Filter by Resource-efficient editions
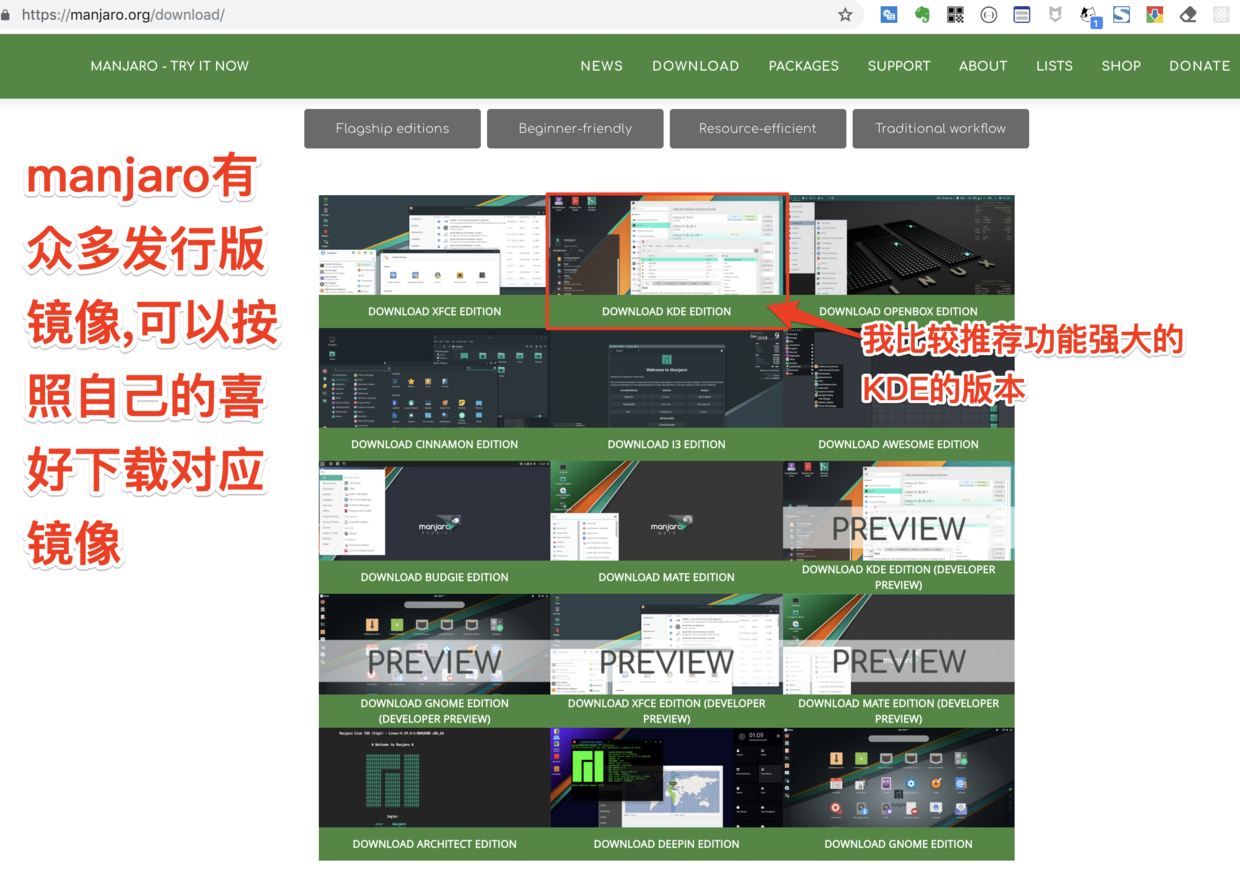1240x871 pixels. pos(758,128)
